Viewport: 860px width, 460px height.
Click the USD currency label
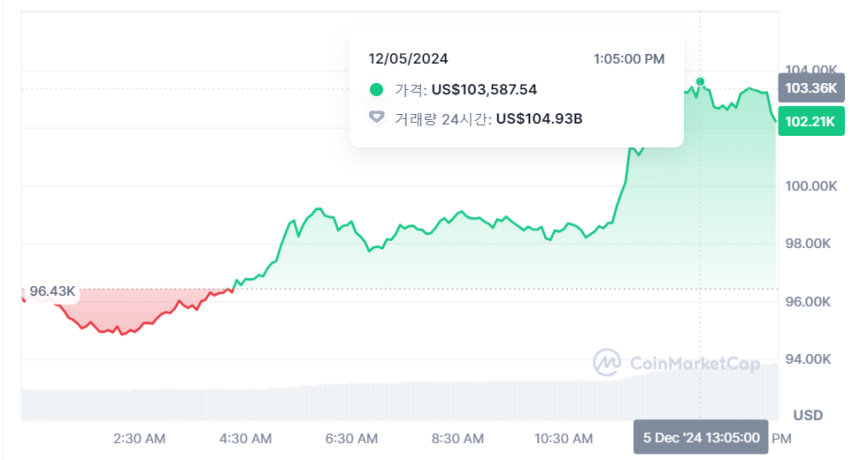807,414
